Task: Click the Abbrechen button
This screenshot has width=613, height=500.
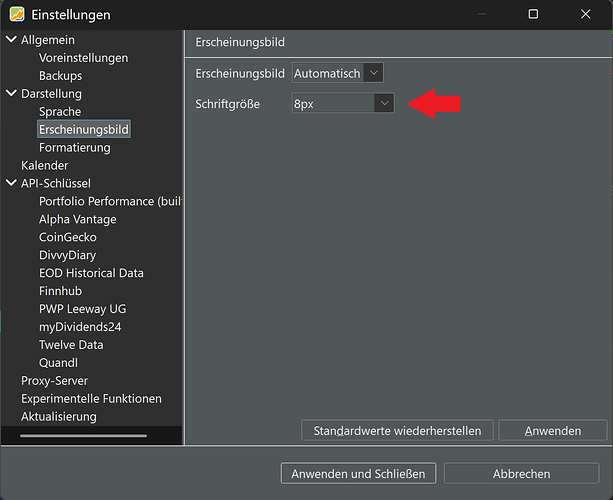Action: 521,473
